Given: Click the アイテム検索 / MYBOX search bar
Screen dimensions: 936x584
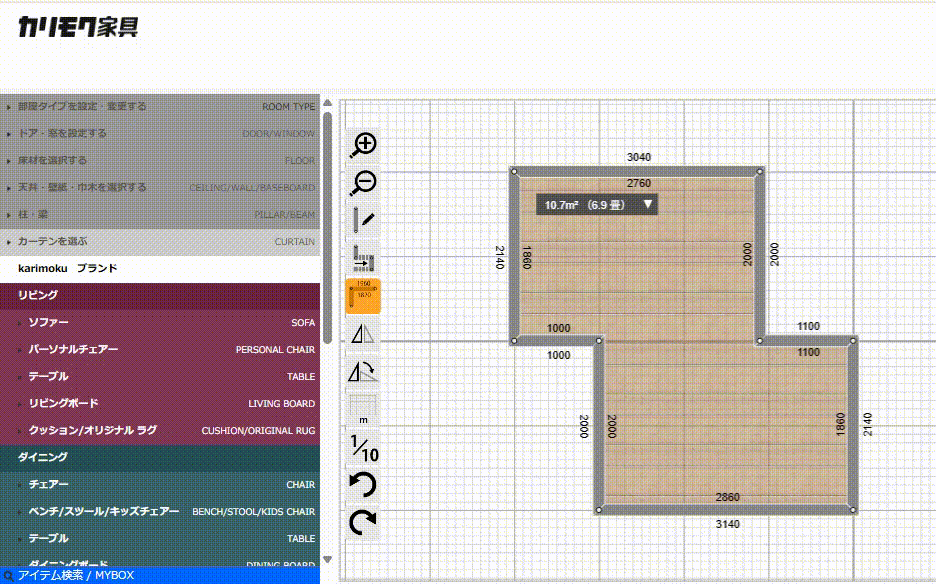Looking at the screenshot, I should (160, 575).
